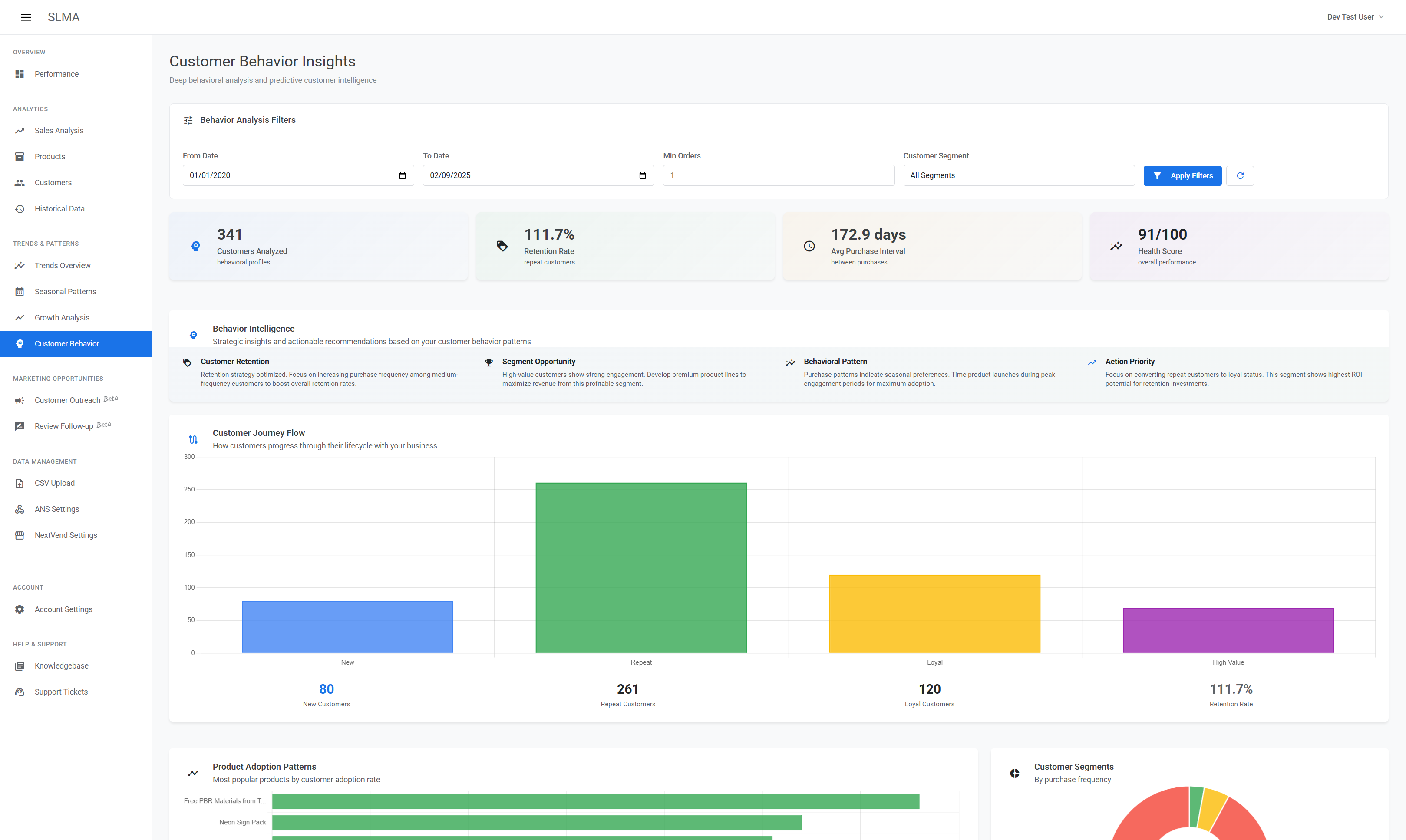Click the From Date input field
Viewport: 1406px width, 840px height.
(x=298, y=175)
